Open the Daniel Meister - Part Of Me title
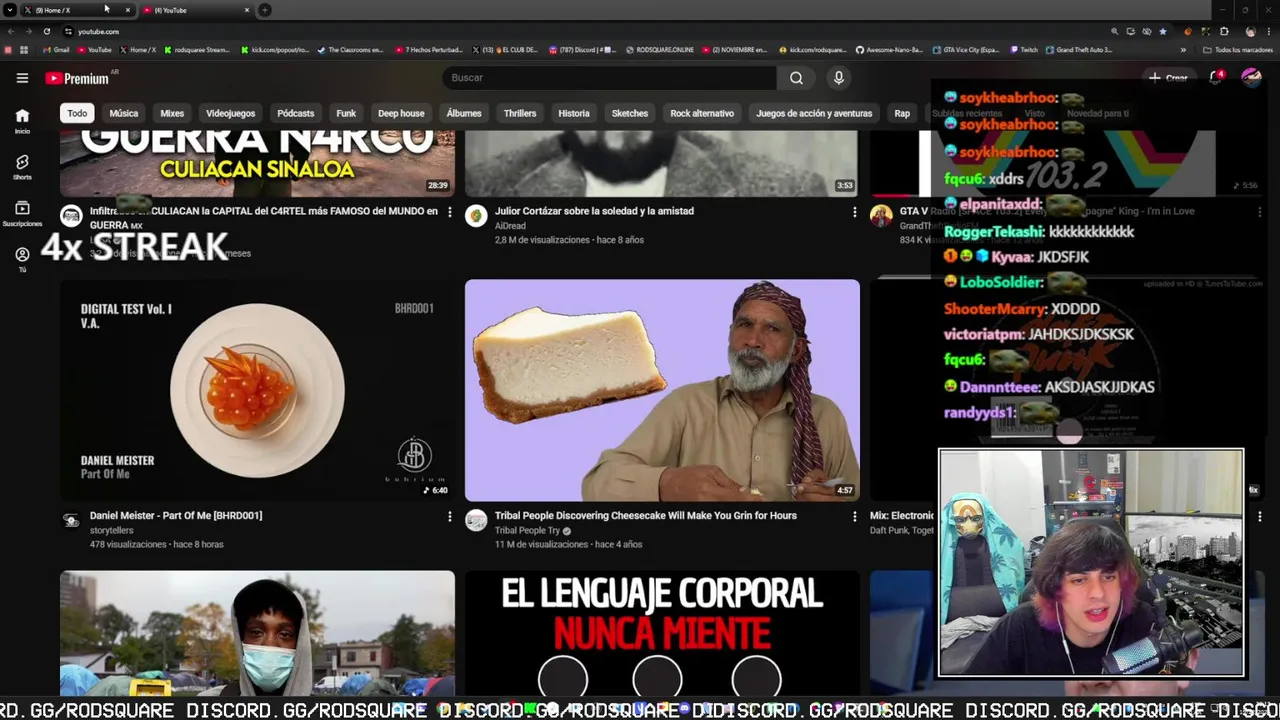Screen dimensions: 1280x720 176,515
